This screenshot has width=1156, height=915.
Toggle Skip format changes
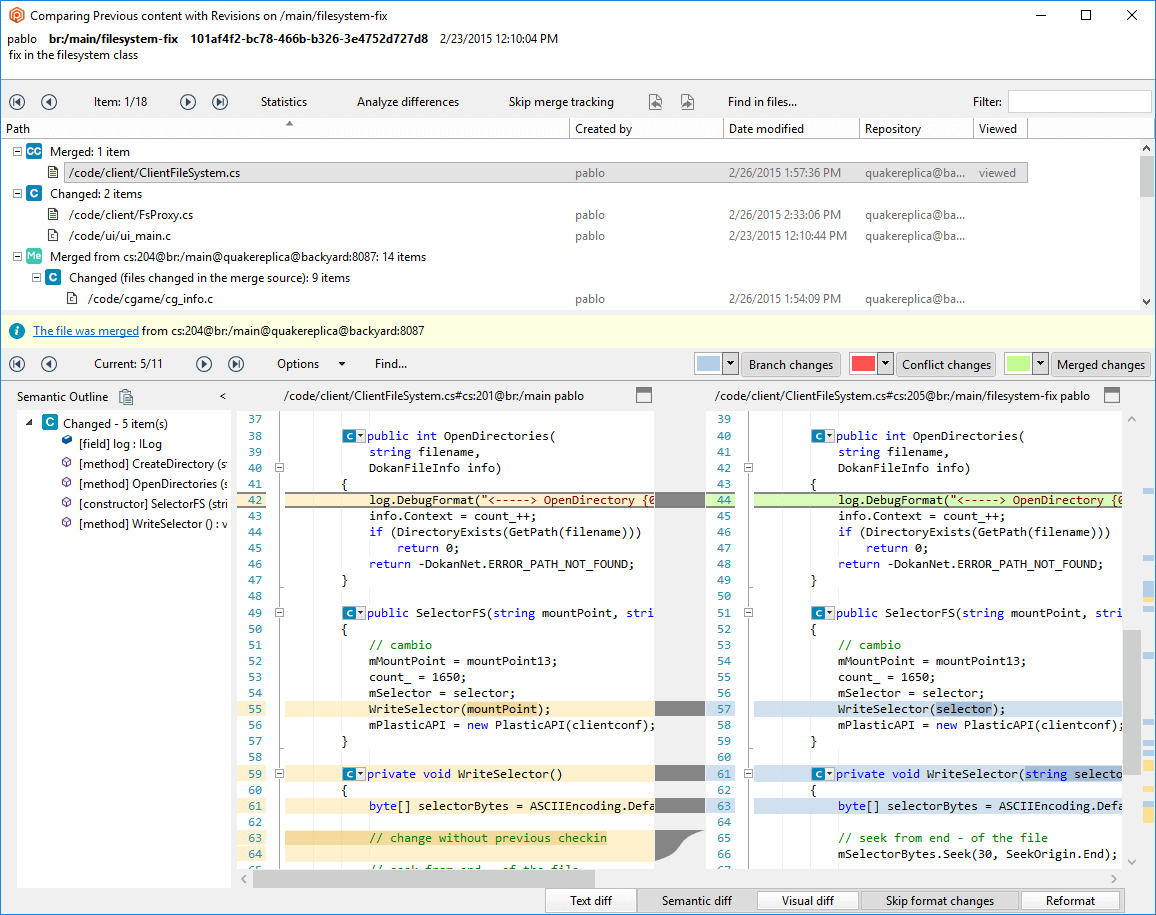point(939,900)
